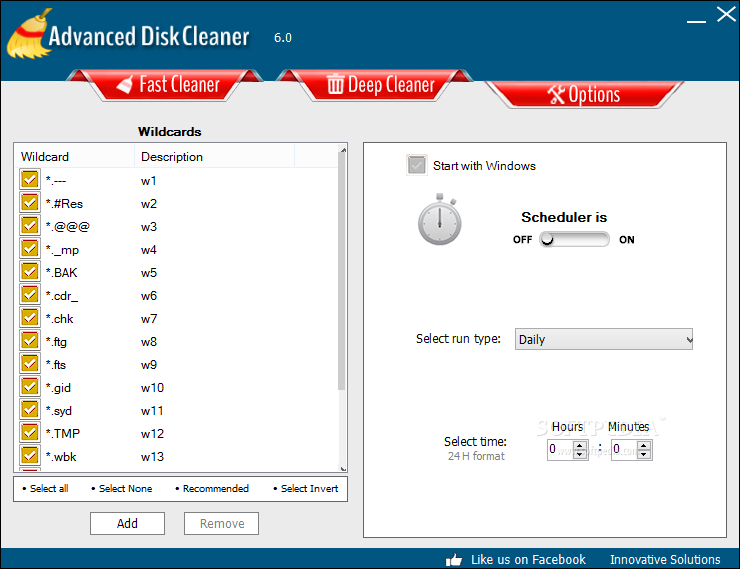The height and width of the screenshot is (569, 740).
Task: Toggle the *.gid wildcard checkbox
Action: tap(30, 387)
